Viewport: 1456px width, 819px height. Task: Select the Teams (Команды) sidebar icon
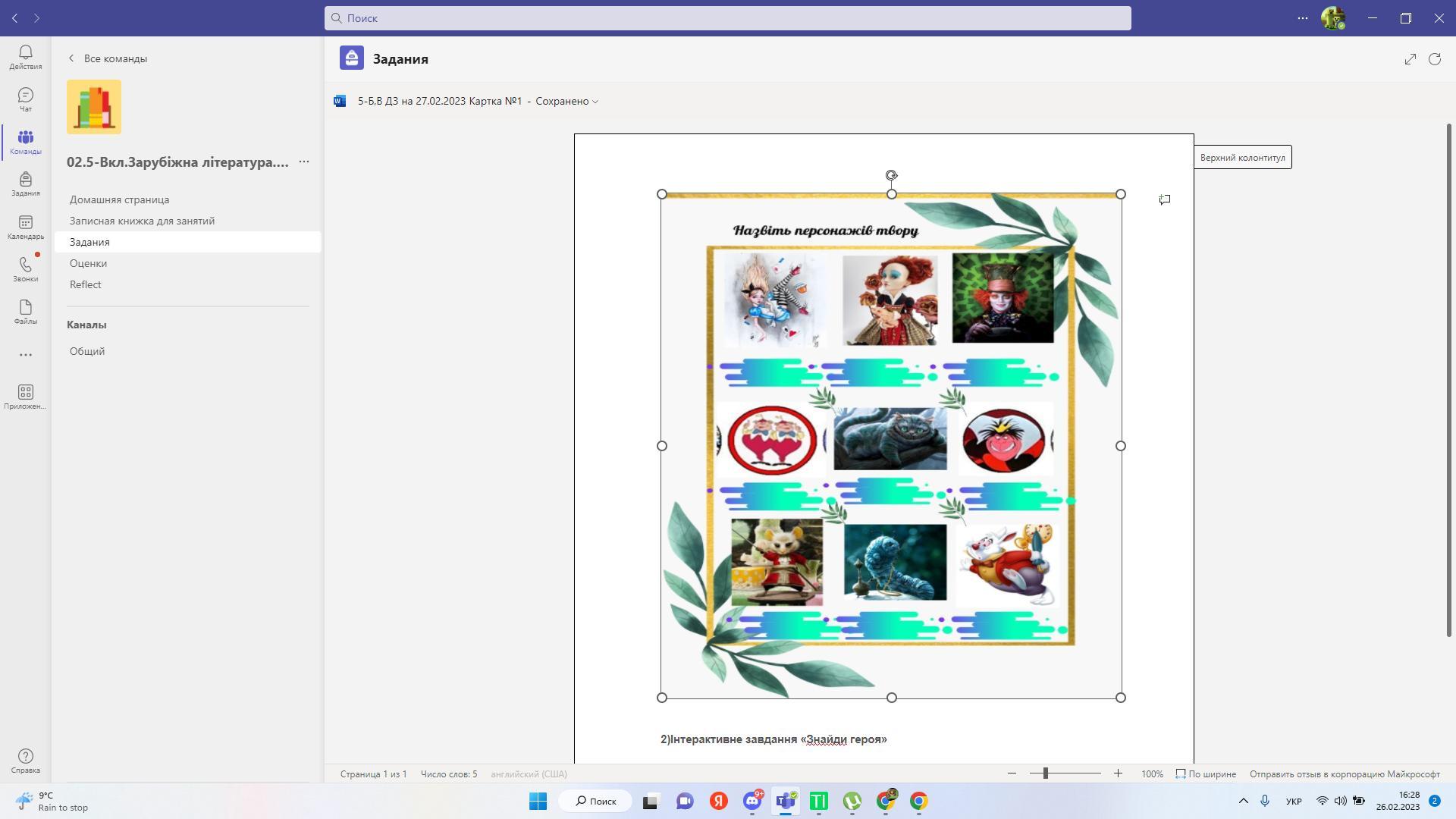pos(25,142)
